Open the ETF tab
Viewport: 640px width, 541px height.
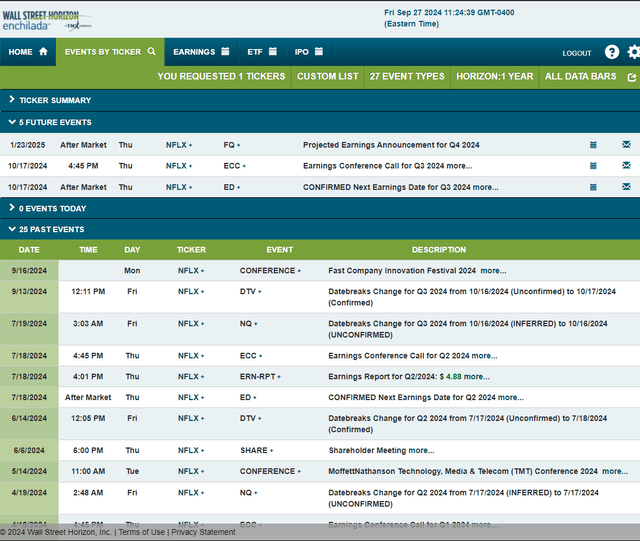[x=262, y=52]
